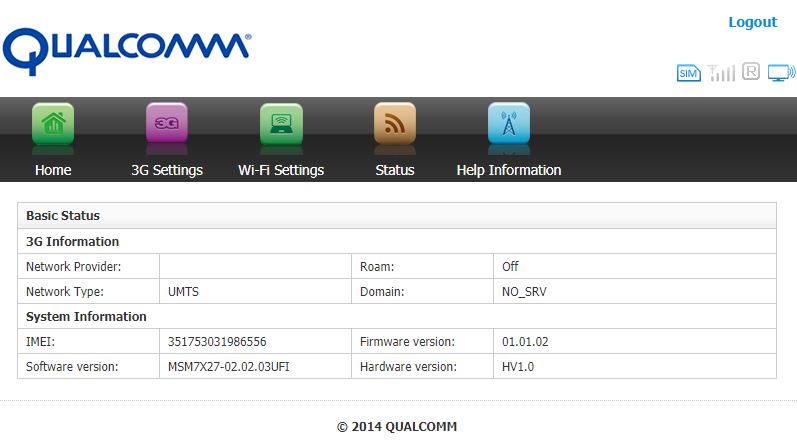This screenshot has width=797, height=440.
Task: Click the connected computer status icon
Action: [780, 72]
